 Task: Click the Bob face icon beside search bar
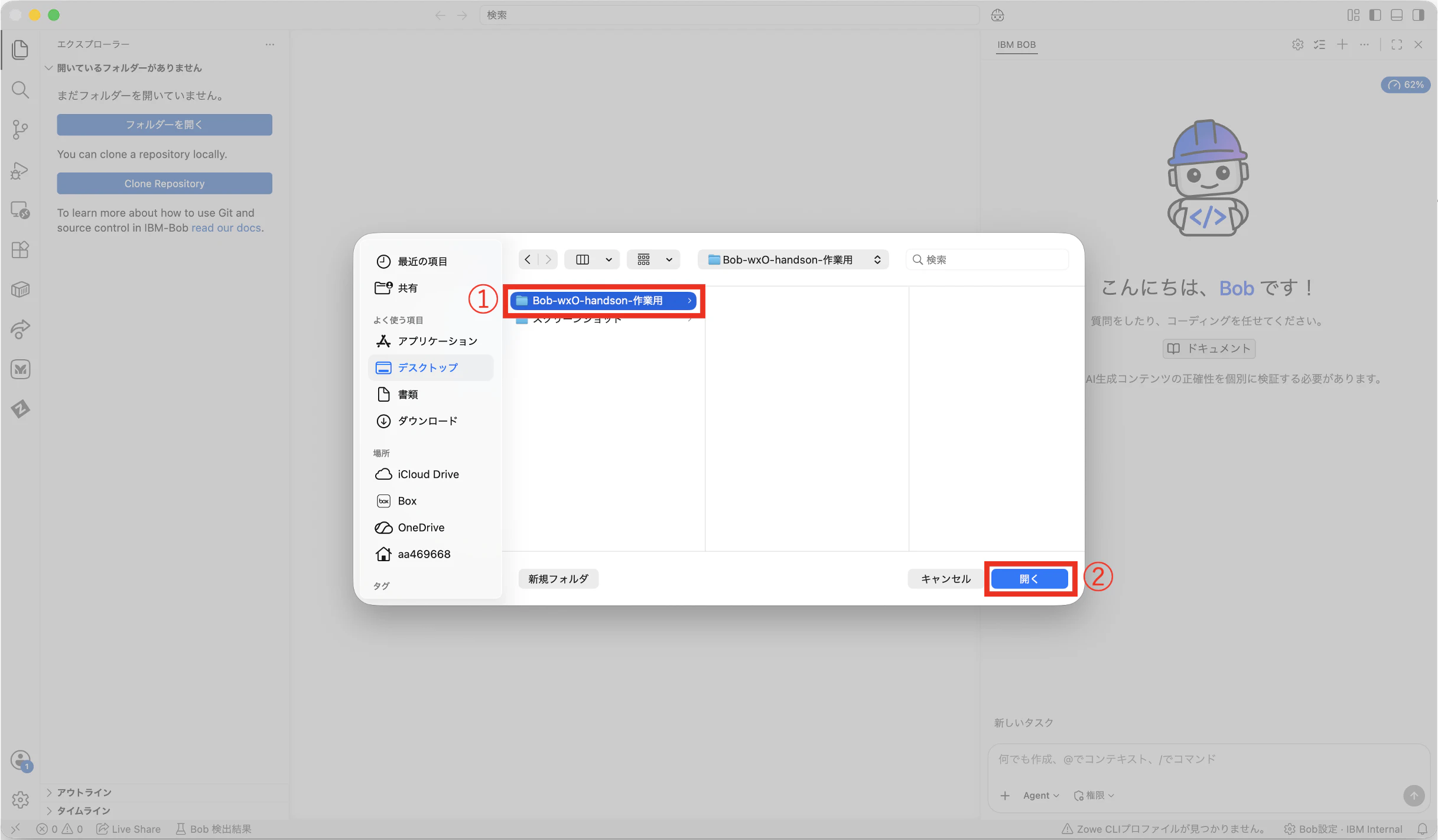tap(998, 15)
